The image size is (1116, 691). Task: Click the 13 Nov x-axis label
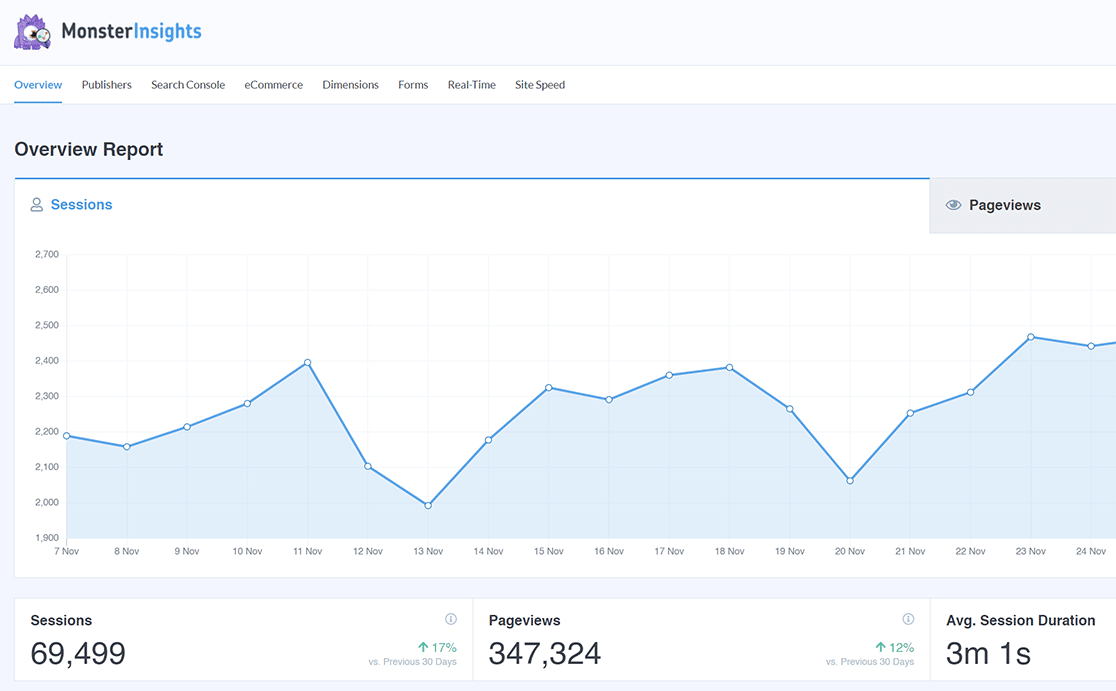pyautogui.click(x=428, y=552)
